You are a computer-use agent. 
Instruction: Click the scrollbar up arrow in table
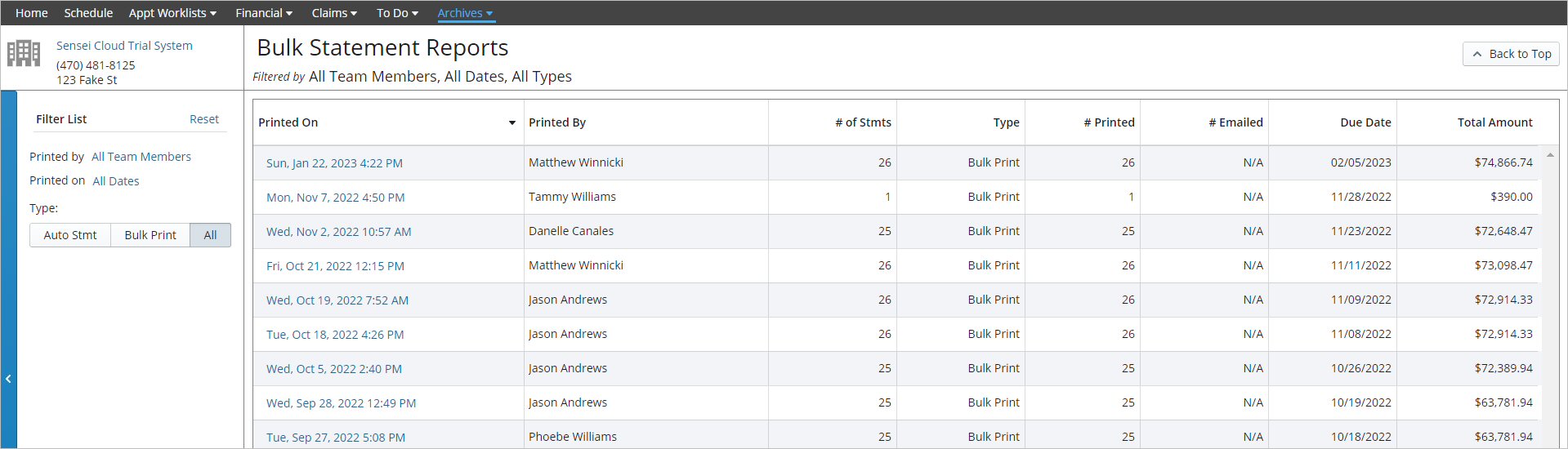1550,155
